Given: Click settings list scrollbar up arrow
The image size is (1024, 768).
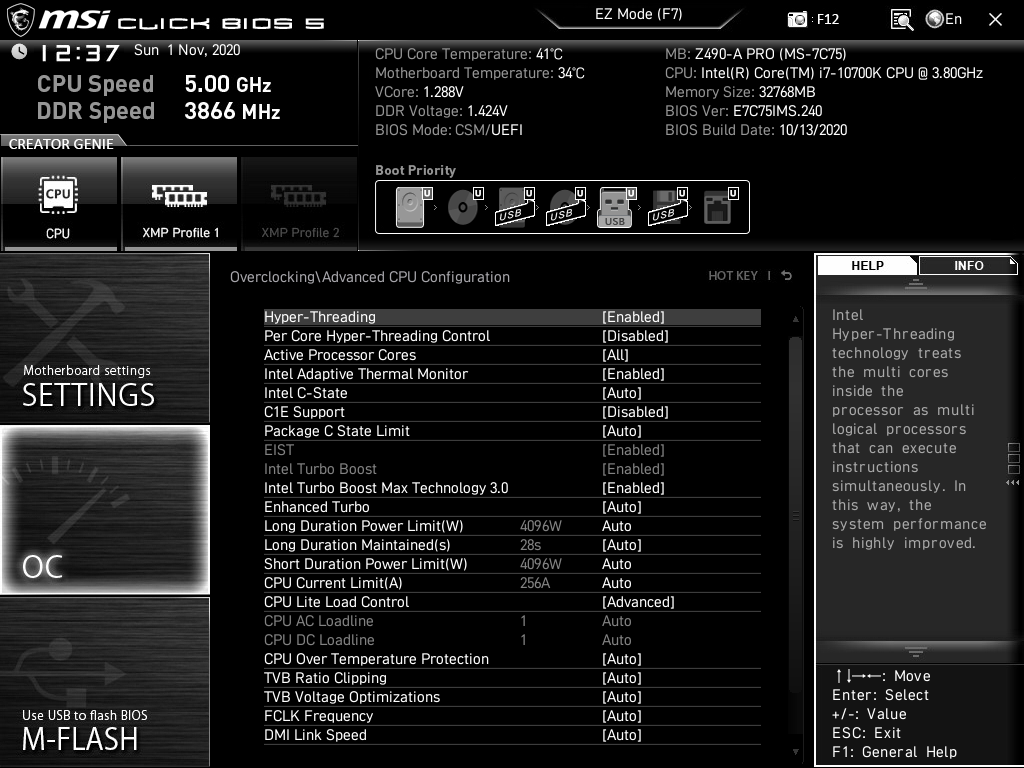Looking at the screenshot, I should (x=795, y=319).
